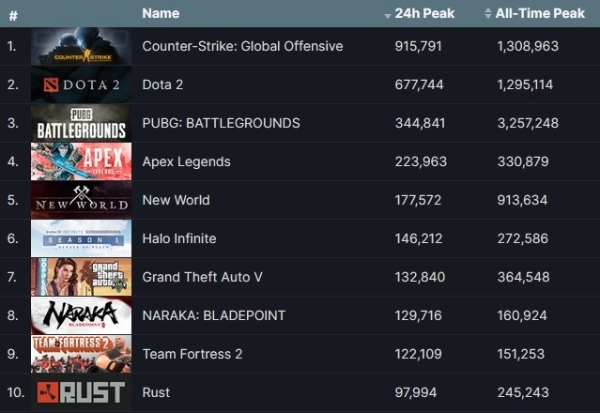Open the NARAKA: BLADEPOINT title link
Image resolution: width=600 pixels, height=413 pixels.
(x=213, y=315)
